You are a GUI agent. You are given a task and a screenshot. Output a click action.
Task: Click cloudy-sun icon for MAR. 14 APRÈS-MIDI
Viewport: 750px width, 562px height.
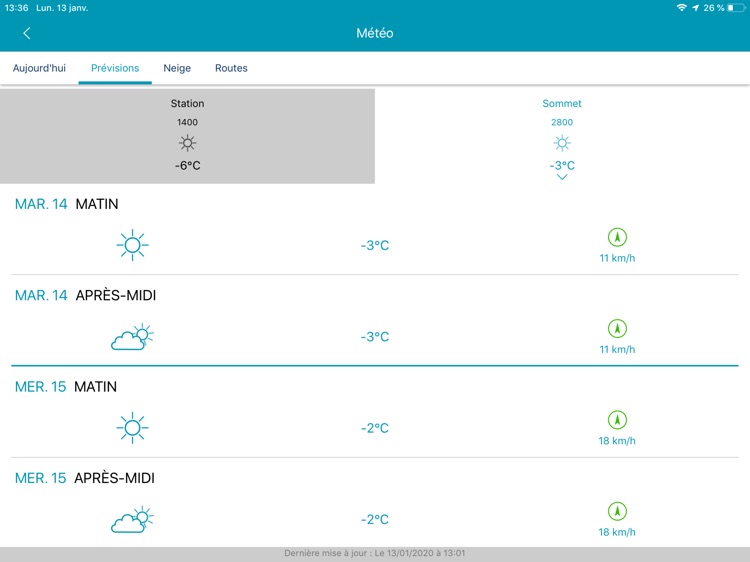(132, 337)
